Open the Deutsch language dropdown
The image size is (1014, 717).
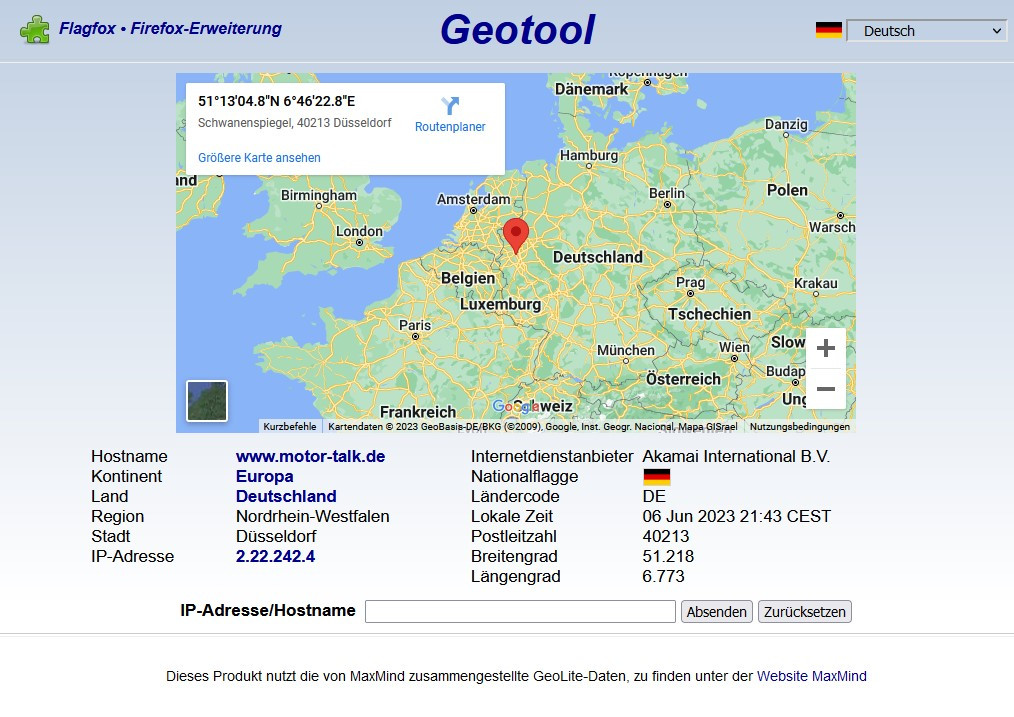coord(926,31)
